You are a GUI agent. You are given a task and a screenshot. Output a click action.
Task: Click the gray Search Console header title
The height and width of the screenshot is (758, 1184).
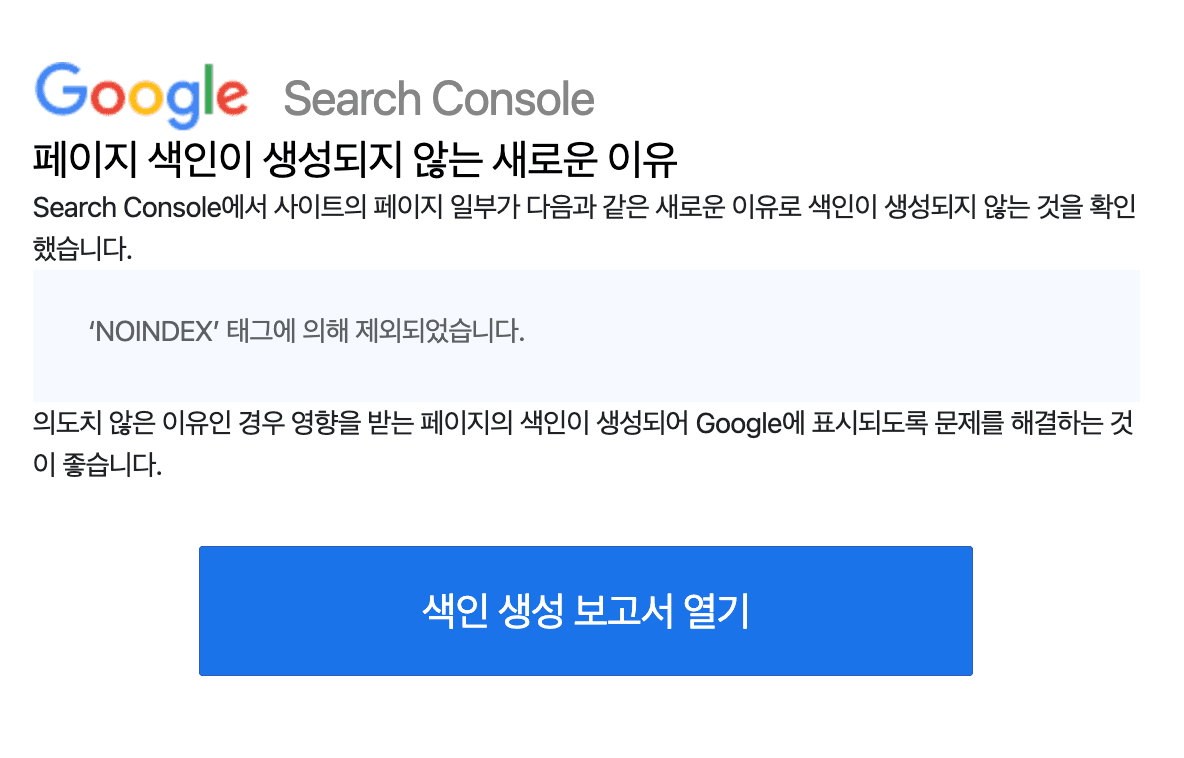(x=438, y=98)
